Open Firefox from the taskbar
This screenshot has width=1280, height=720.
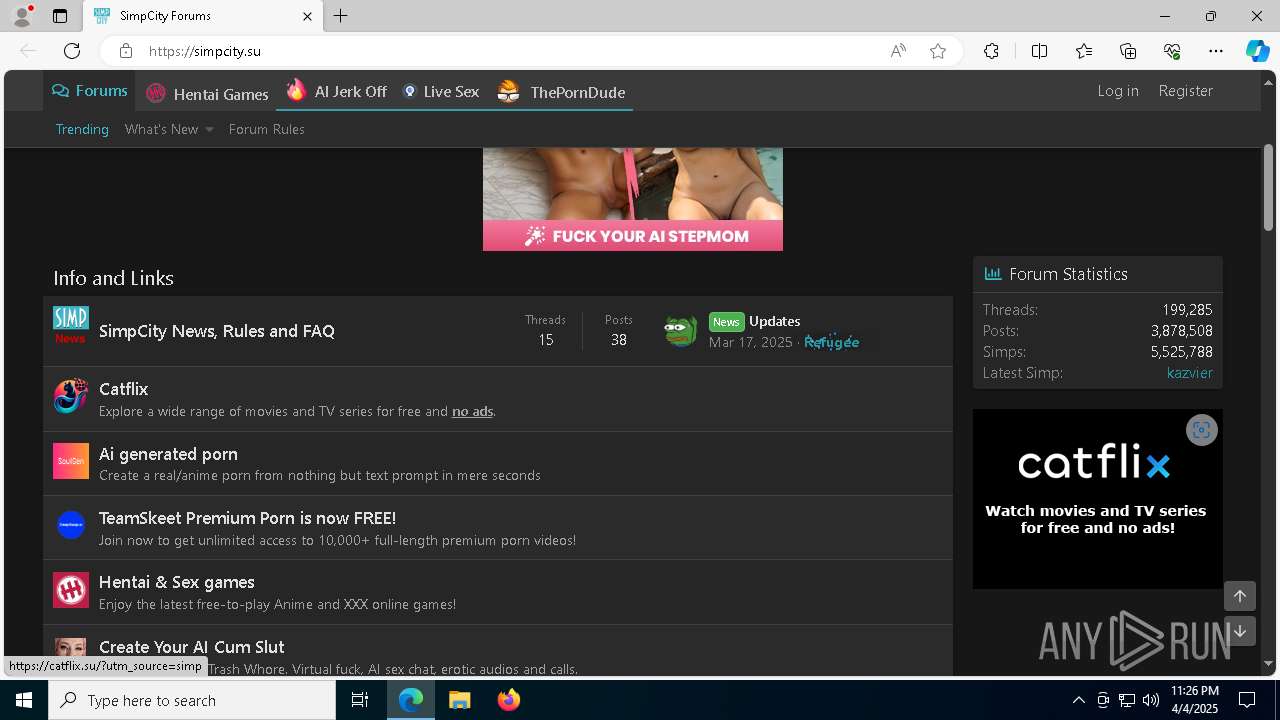[509, 700]
